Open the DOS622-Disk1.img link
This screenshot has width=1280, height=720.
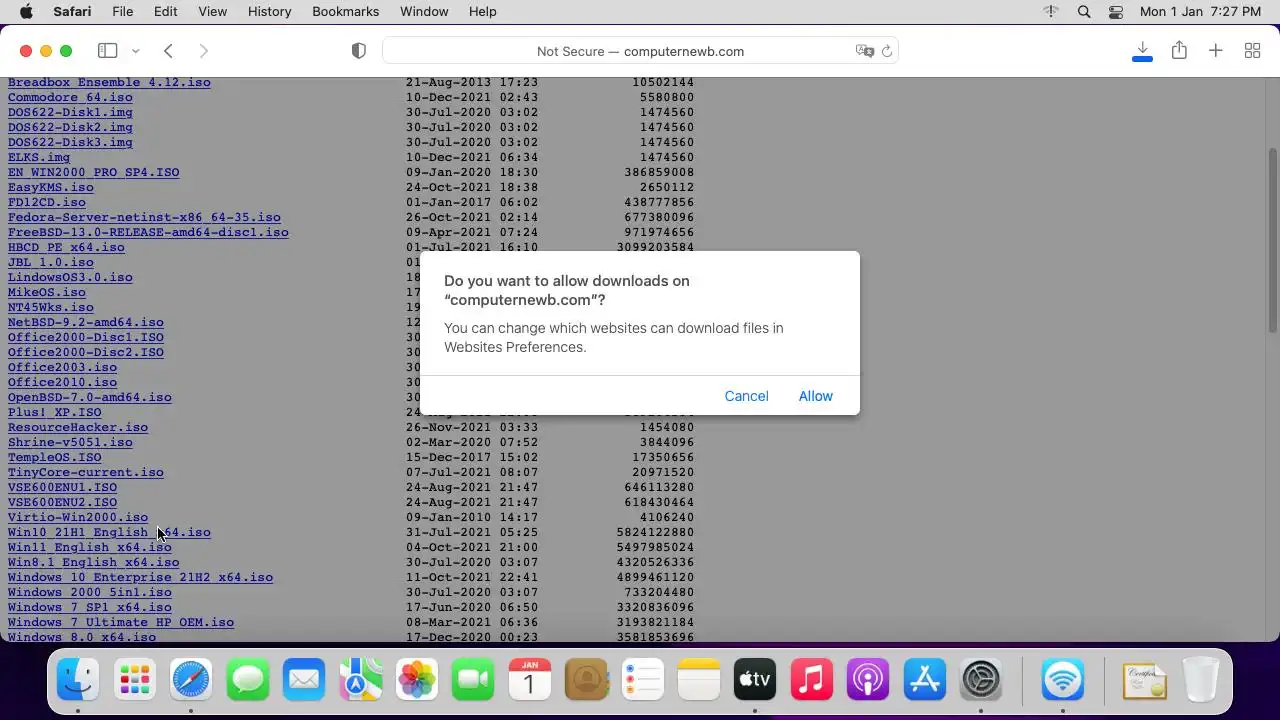coord(70,112)
